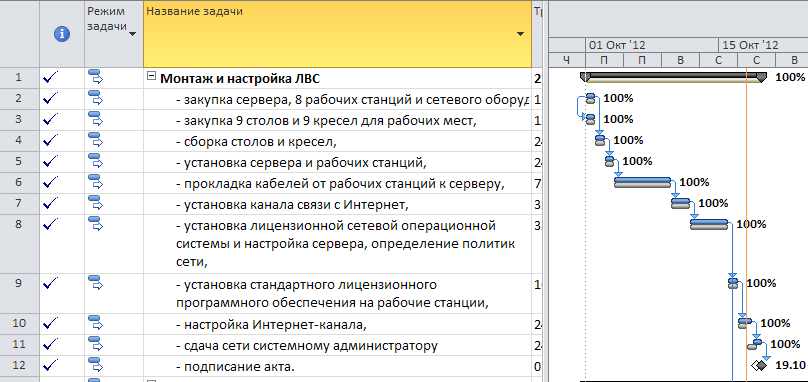This screenshot has width=808, height=382.
Task: Click the Gantt bar for прокладка кабелей task
Action: pyautogui.click(x=643, y=182)
